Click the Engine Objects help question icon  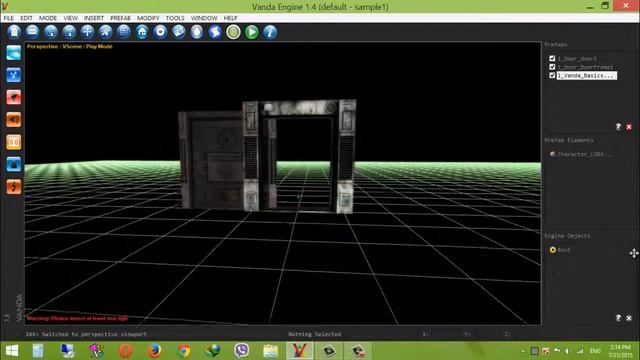(x=618, y=318)
